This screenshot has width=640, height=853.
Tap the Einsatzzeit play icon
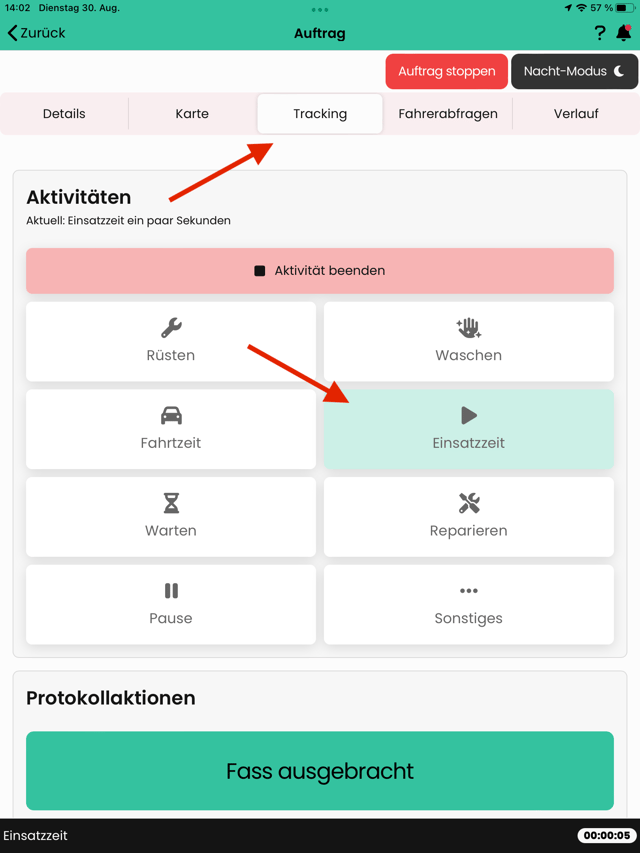coord(469,416)
